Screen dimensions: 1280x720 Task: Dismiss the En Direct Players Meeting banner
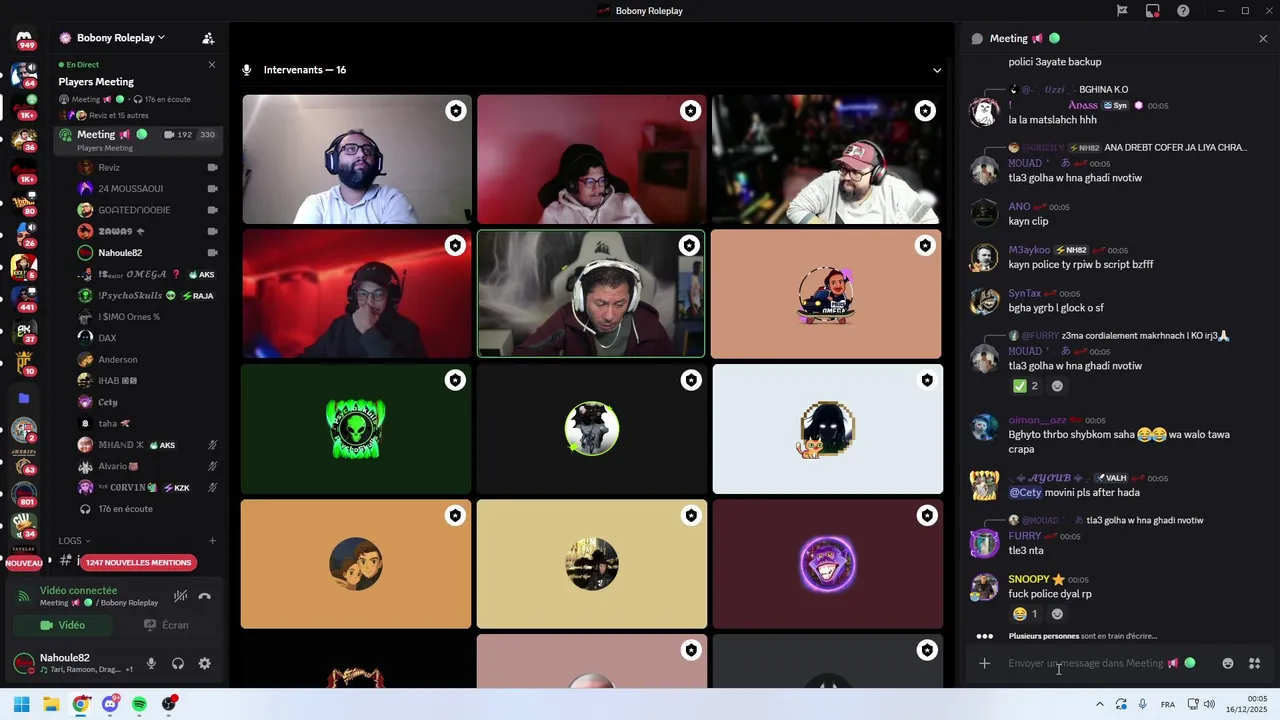212,64
